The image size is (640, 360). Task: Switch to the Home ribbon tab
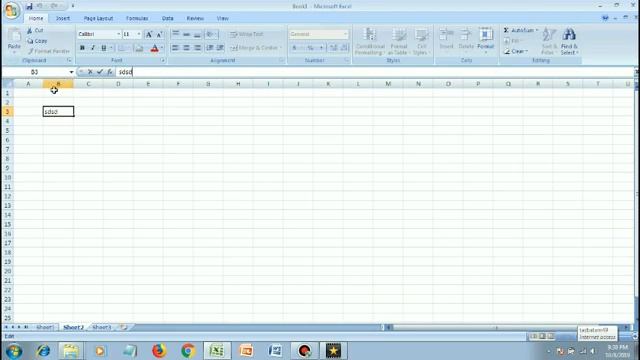[36, 18]
